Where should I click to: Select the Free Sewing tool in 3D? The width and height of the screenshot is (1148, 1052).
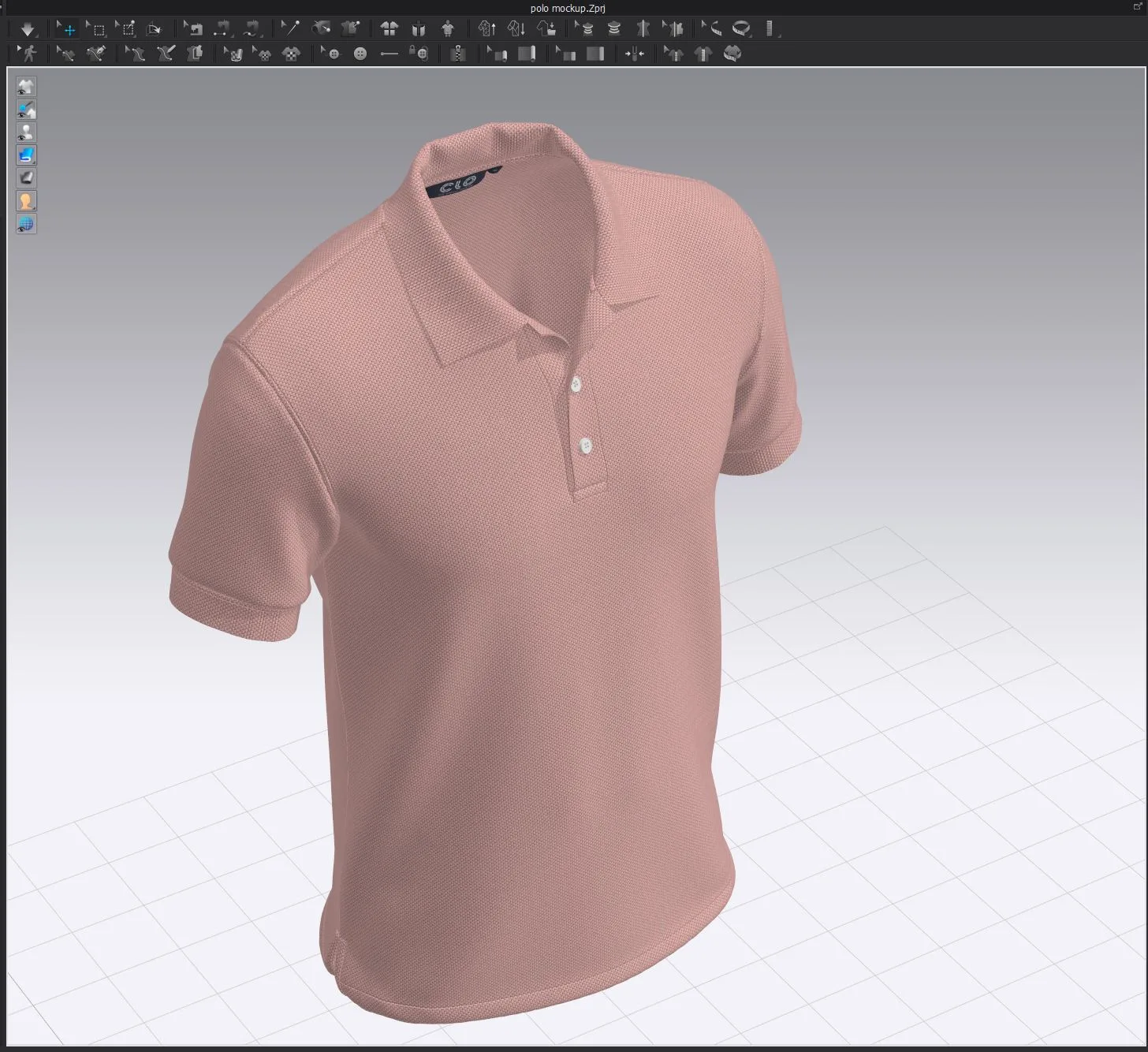tap(252, 29)
